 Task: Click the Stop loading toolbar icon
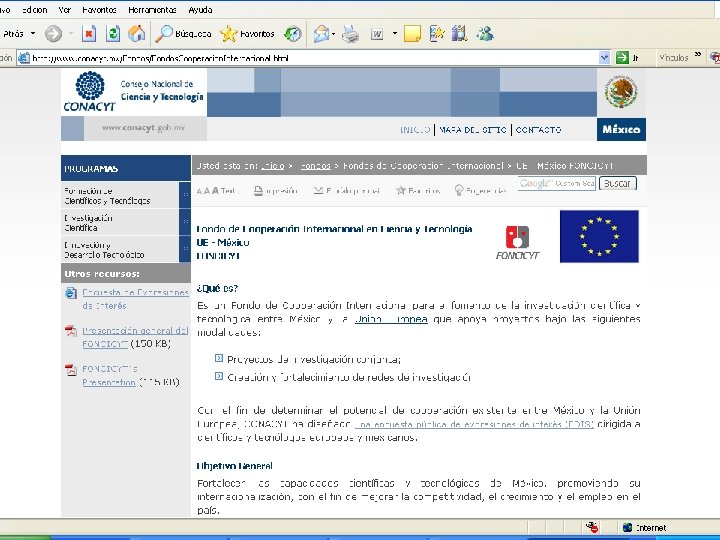point(89,34)
